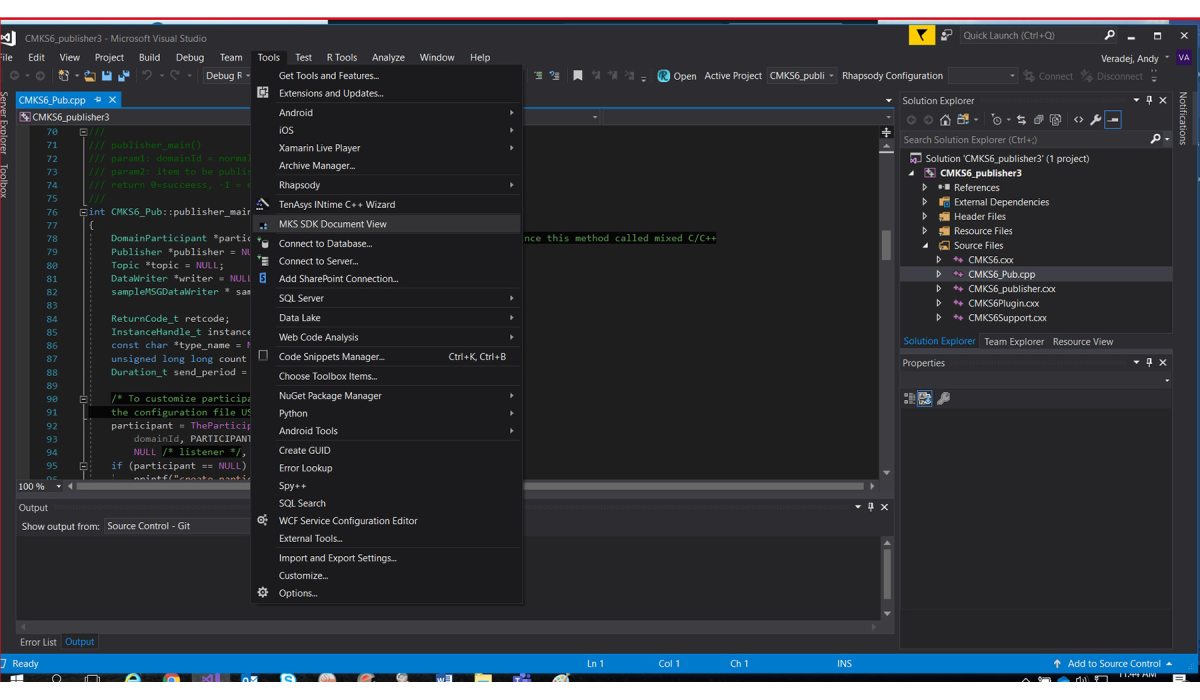Expand the Header Files folder node

[x=925, y=216]
